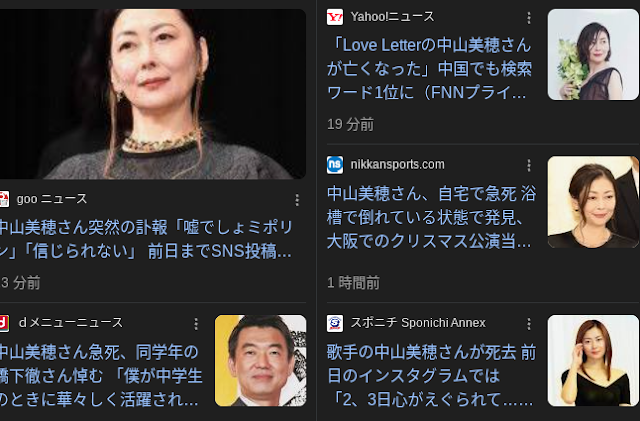
Task: Open the '中山美穂さん急死、同学年の' headline
Action: tap(101, 376)
